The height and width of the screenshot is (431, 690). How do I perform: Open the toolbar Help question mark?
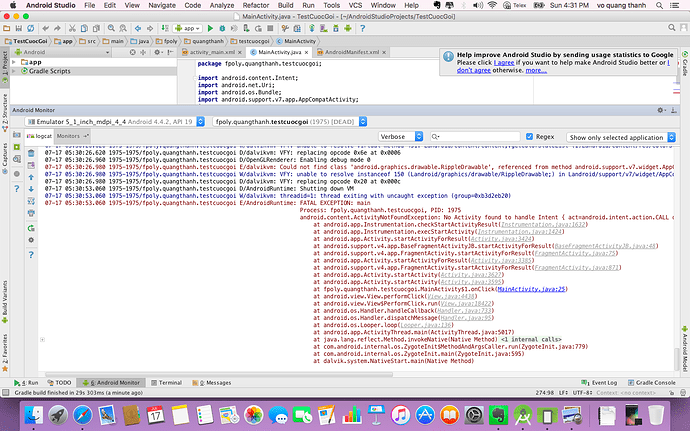pos(362,28)
